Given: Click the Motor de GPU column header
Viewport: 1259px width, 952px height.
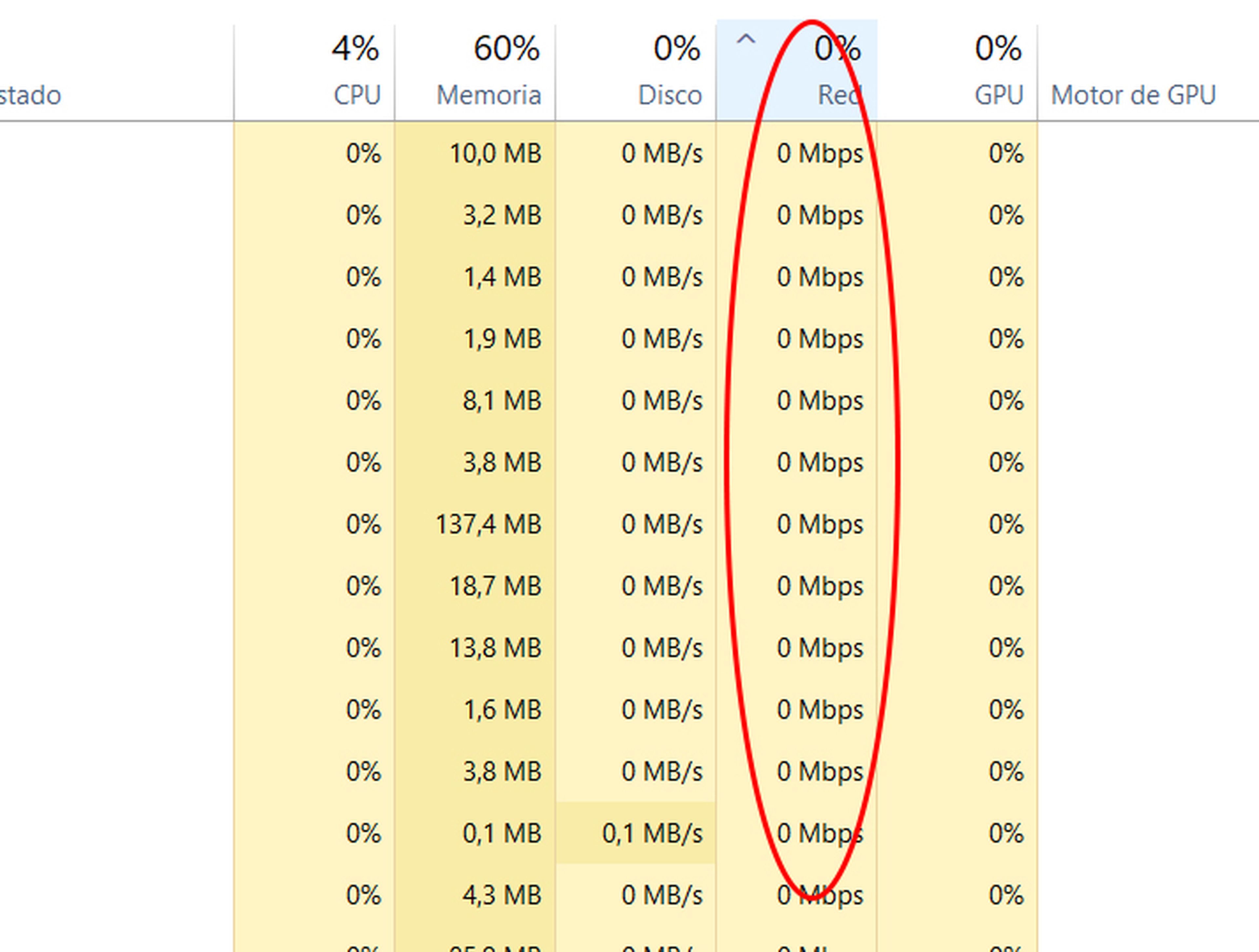Looking at the screenshot, I should coord(1133,95).
